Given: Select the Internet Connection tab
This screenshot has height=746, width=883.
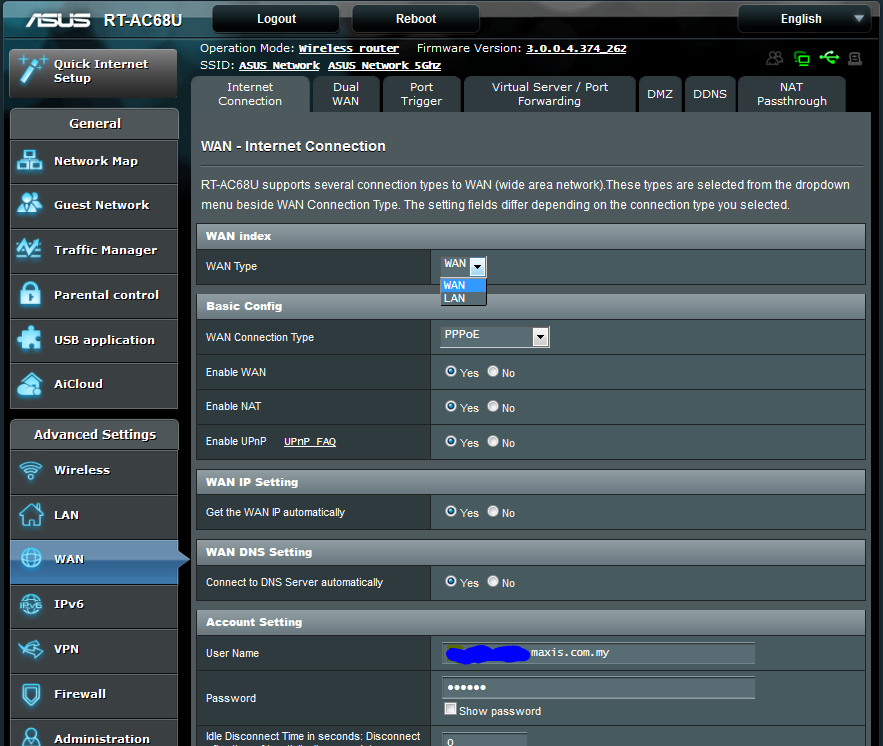Looking at the screenshot, I should tap(250, 94).
